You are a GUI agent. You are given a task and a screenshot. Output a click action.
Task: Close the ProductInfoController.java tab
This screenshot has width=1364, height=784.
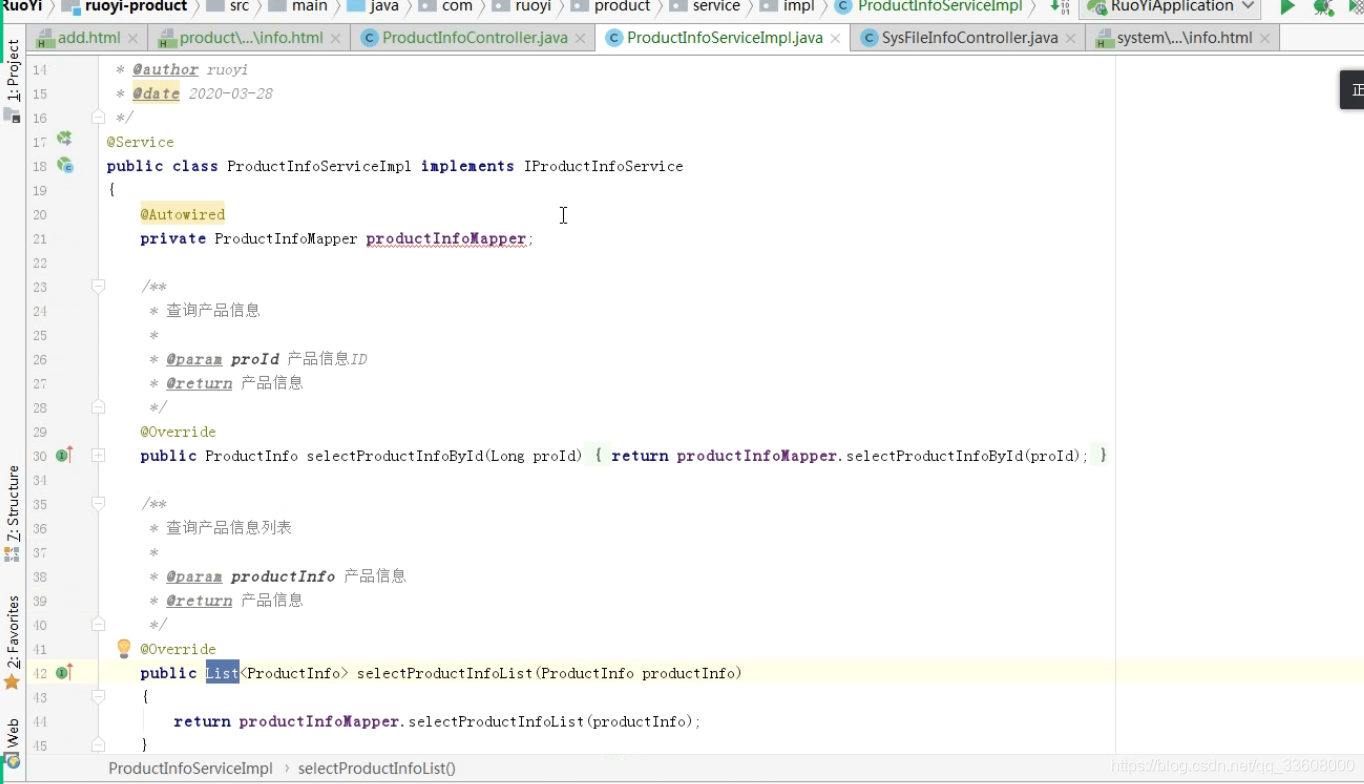[580, 38]
